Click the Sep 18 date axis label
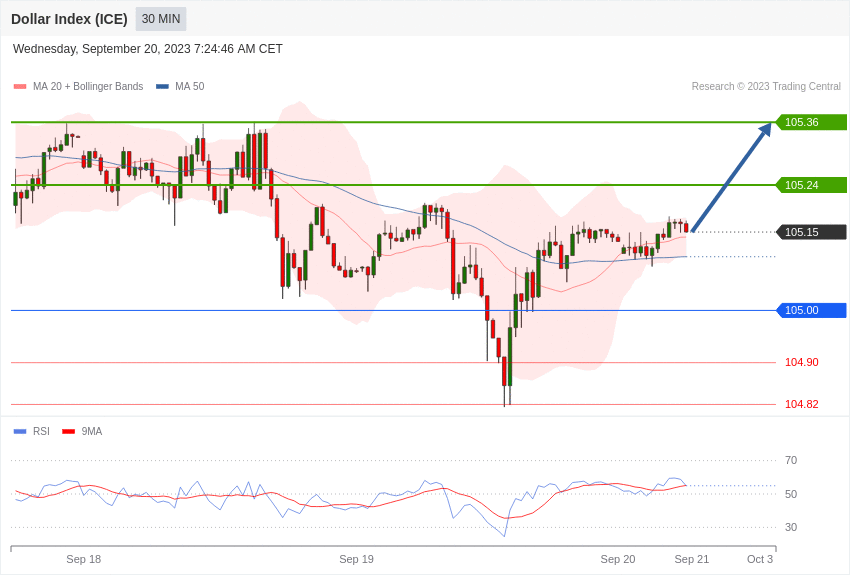 click(83, 559)
